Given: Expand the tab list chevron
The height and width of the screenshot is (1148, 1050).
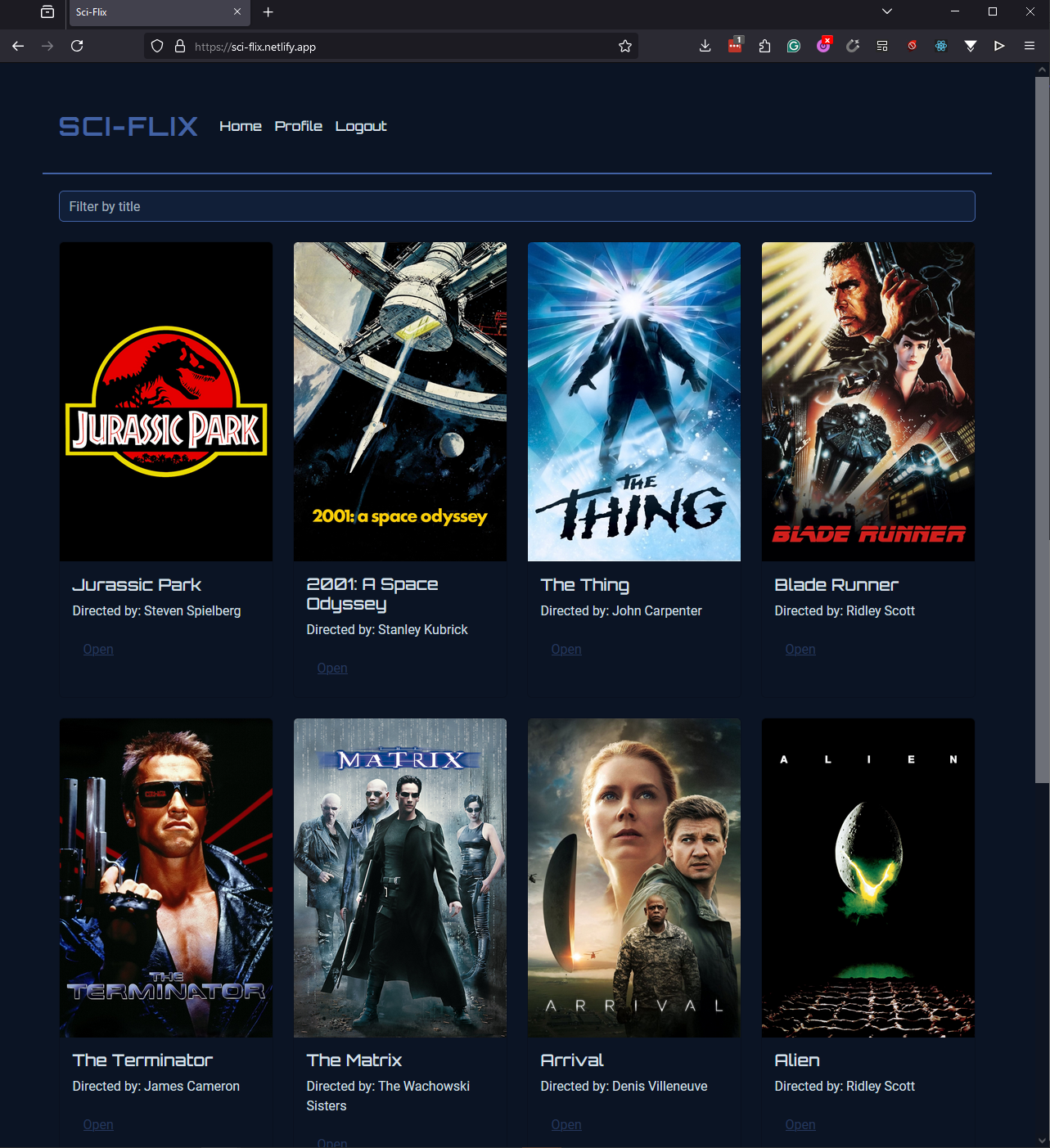Looking at the screenshot, I should pos(886,12).
